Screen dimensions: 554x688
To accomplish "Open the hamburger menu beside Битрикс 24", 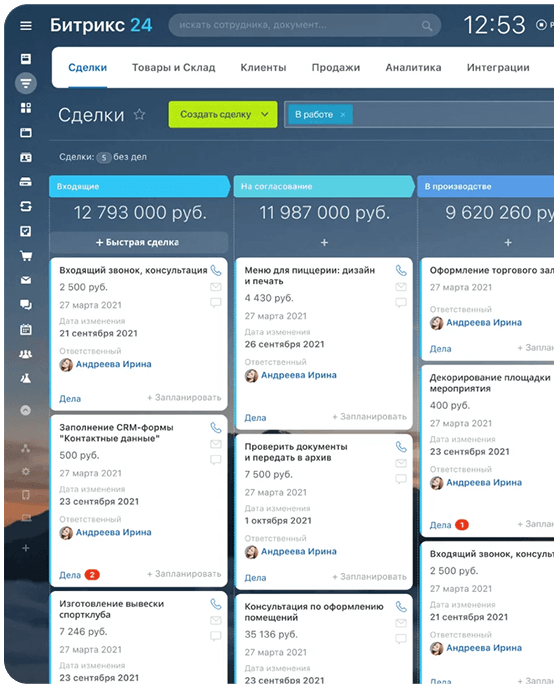I will (26, 26).
